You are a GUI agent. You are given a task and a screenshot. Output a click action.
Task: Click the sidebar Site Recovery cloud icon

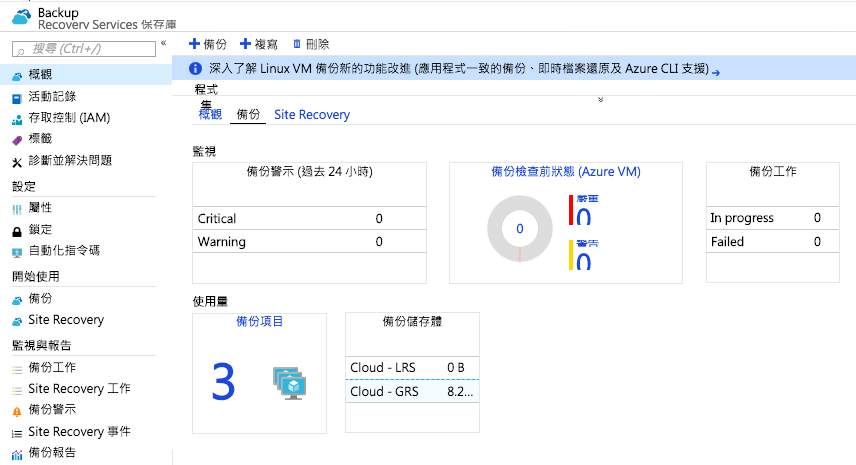coord(17,321)
